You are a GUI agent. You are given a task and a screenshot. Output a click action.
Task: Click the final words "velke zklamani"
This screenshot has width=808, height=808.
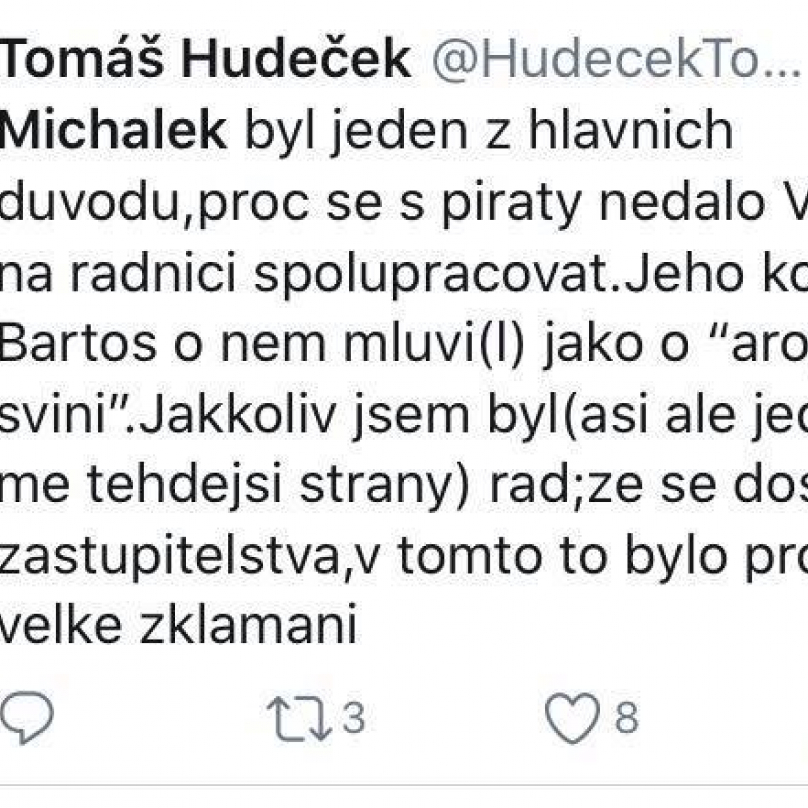pos(178,627)
